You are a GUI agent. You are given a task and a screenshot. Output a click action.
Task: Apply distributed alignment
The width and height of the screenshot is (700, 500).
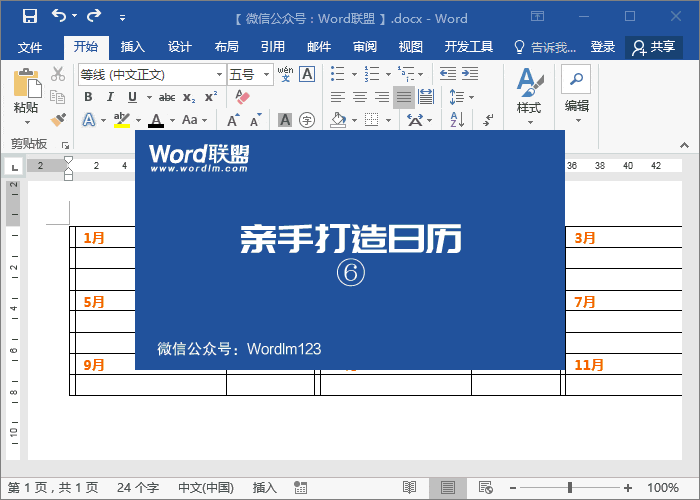tap(426, 97)
